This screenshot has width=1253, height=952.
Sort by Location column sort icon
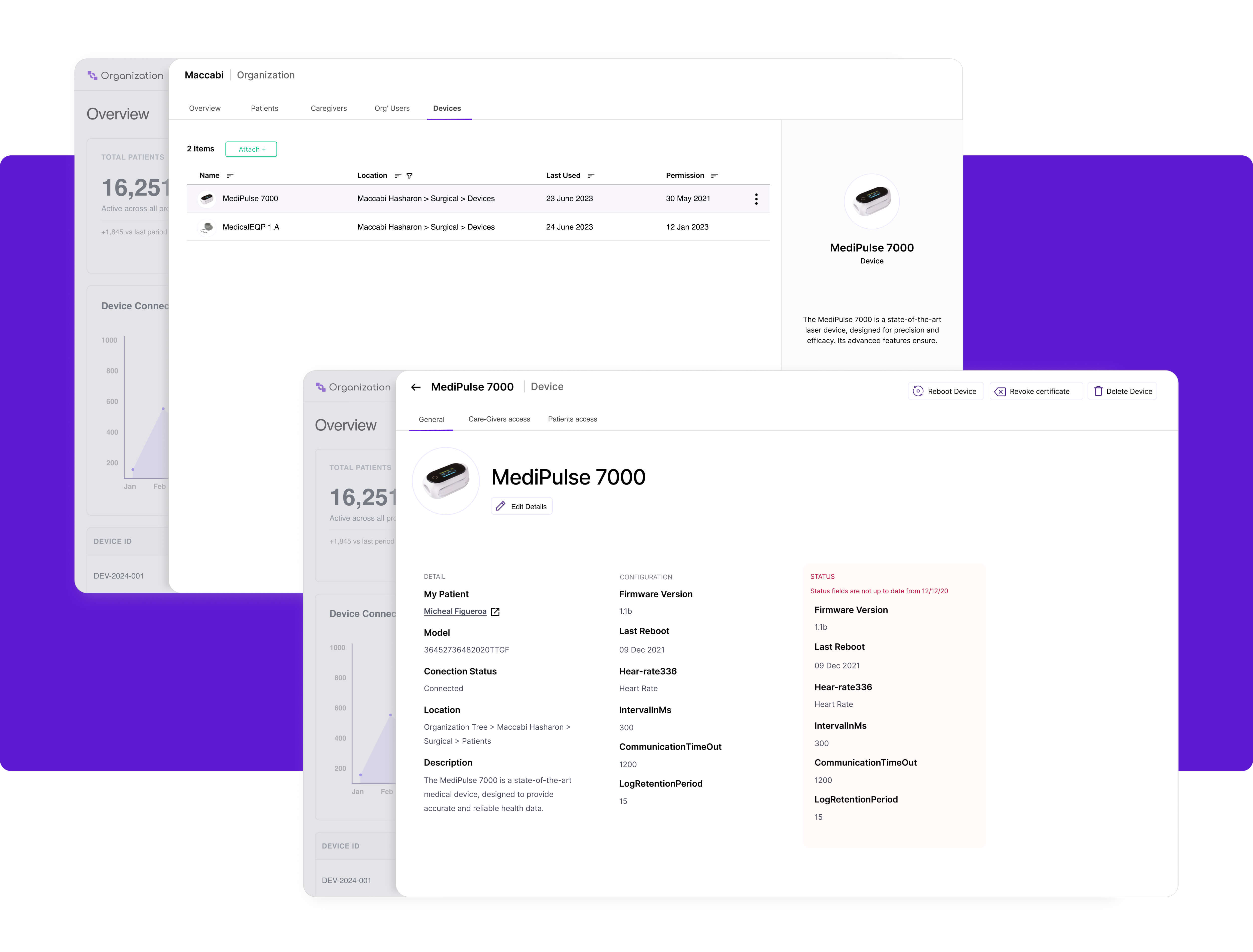pyautogui.click(x=398, y=176)
